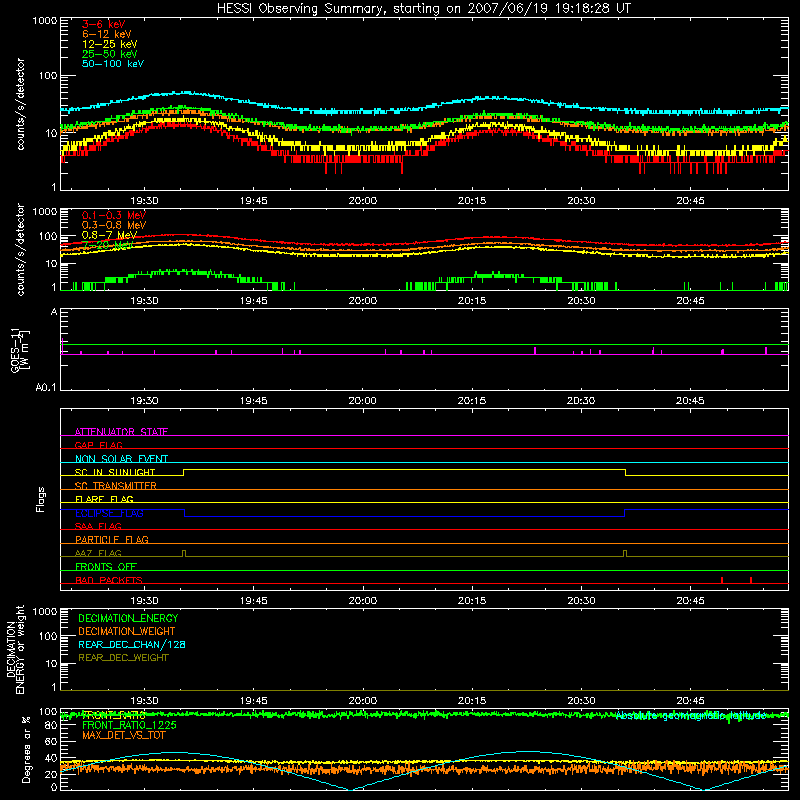
Task: Click the 7-20 MeV legend label
Action: tap(108, 245)
